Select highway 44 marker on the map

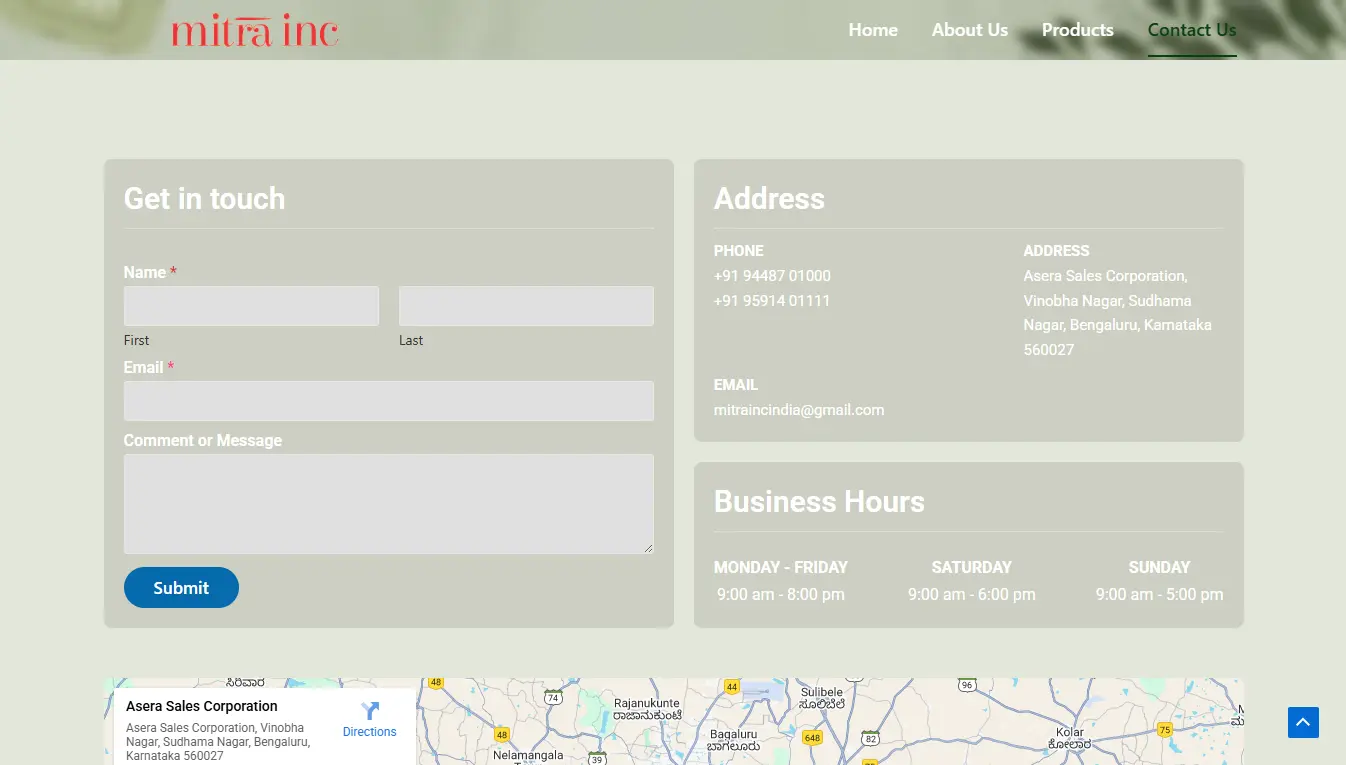coord(732,687)
